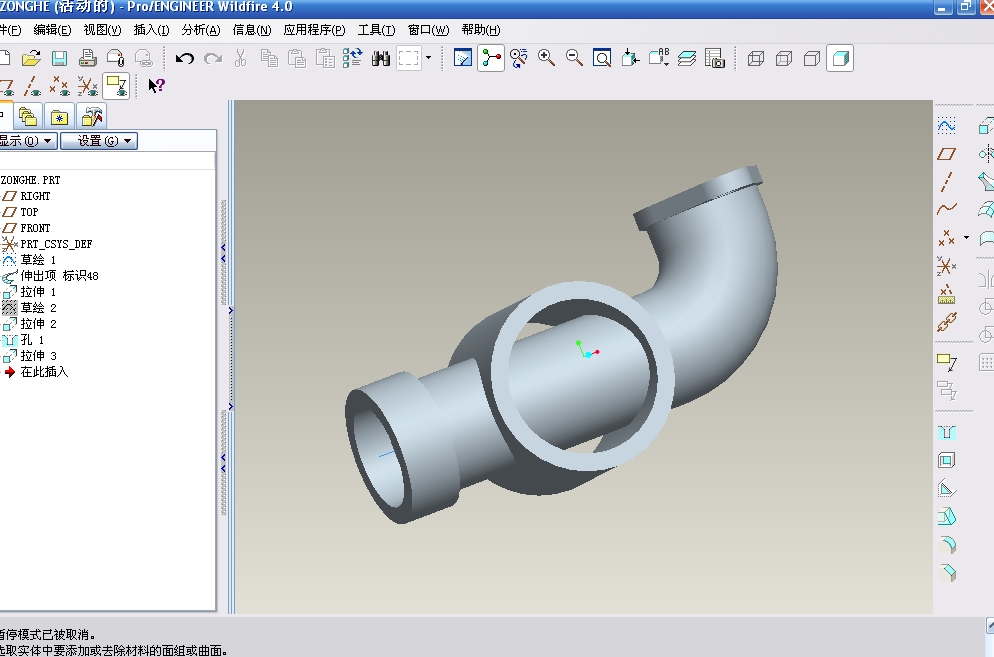Viewport: 994px width, 657px height.
Task: Create a datum axis from the right toolbar
Action: tap(946, 181)
